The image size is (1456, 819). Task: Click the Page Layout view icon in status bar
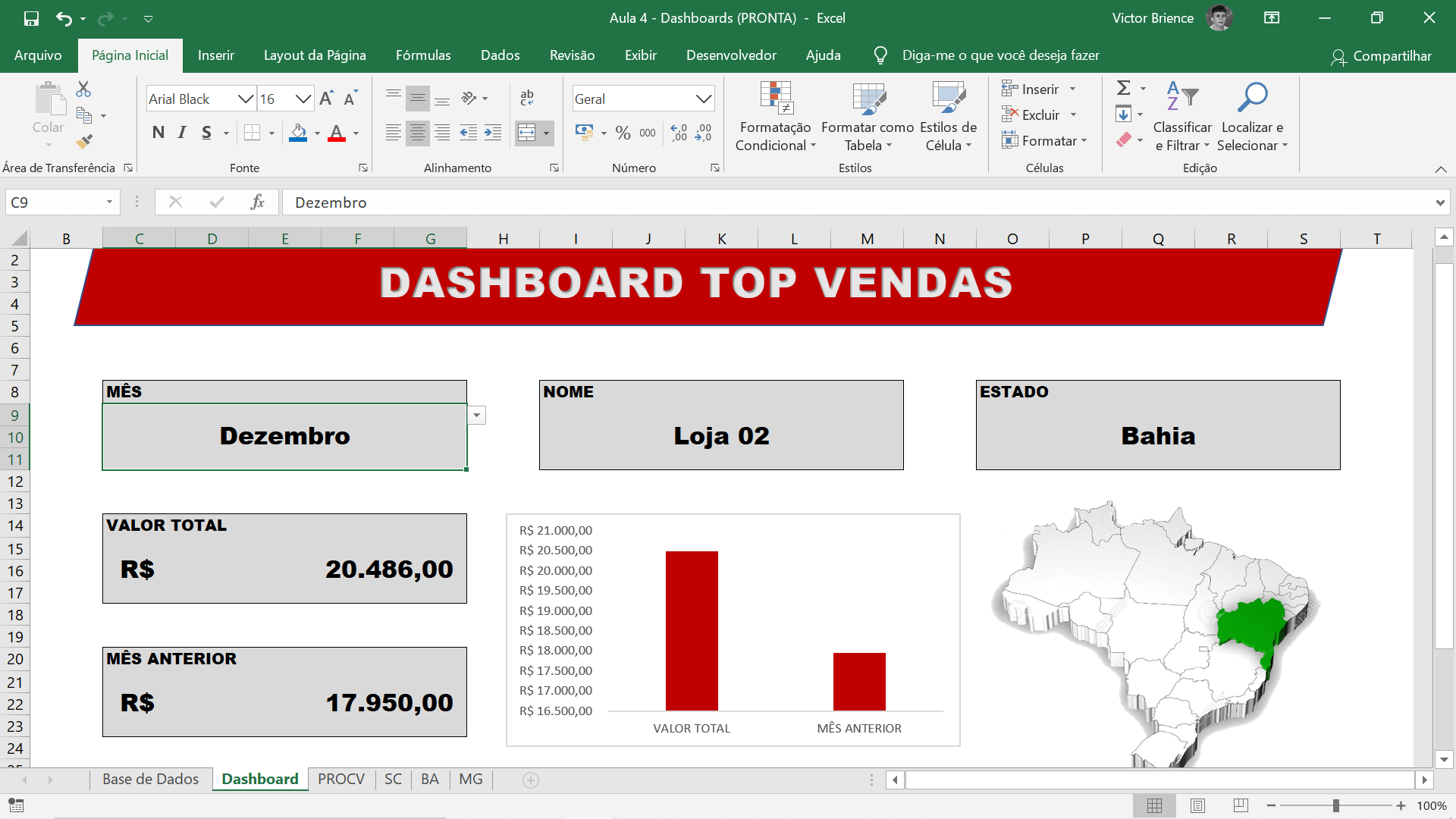coord(1197,805)
